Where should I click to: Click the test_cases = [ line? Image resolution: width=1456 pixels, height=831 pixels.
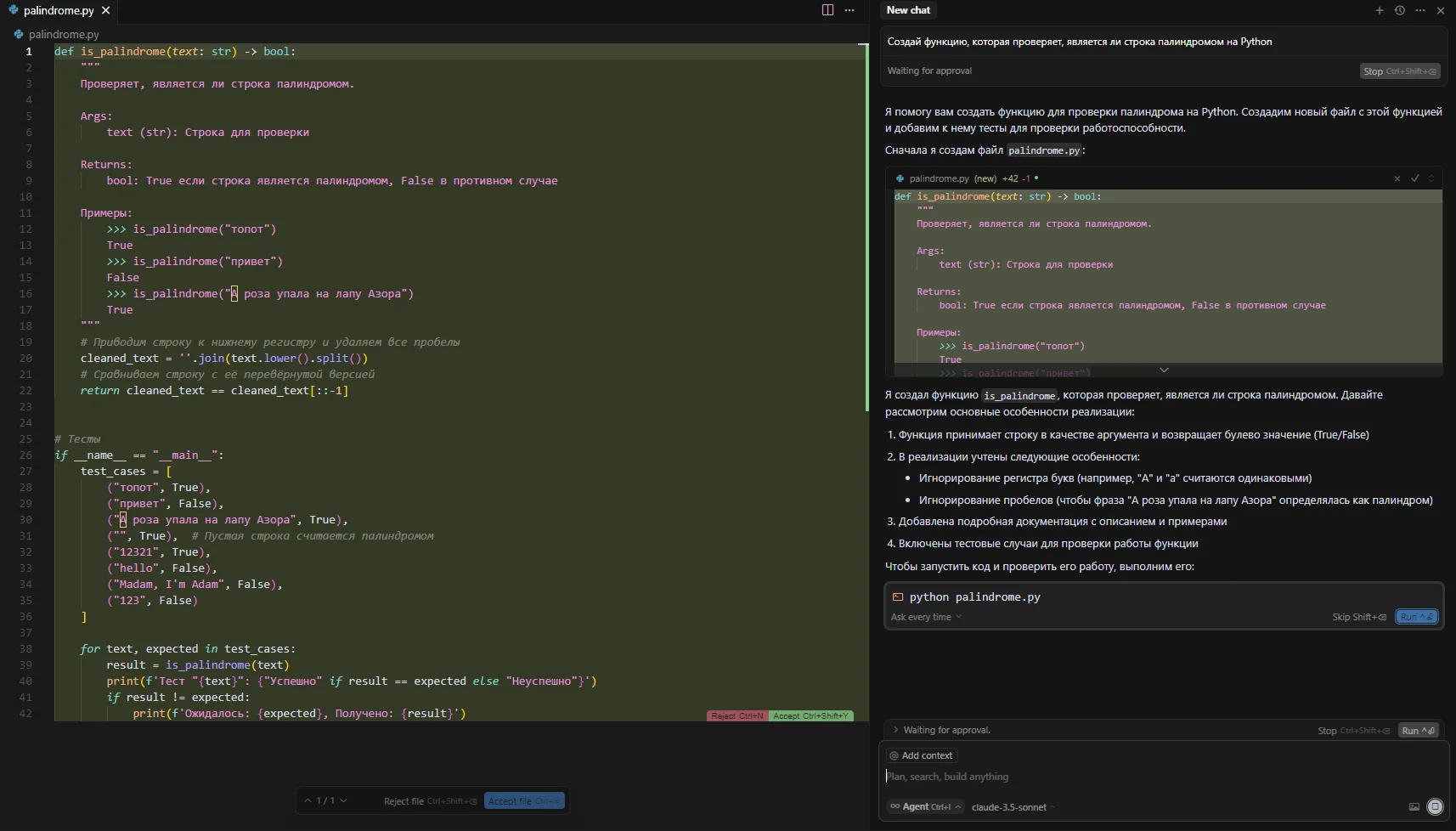tap(126, 472)
